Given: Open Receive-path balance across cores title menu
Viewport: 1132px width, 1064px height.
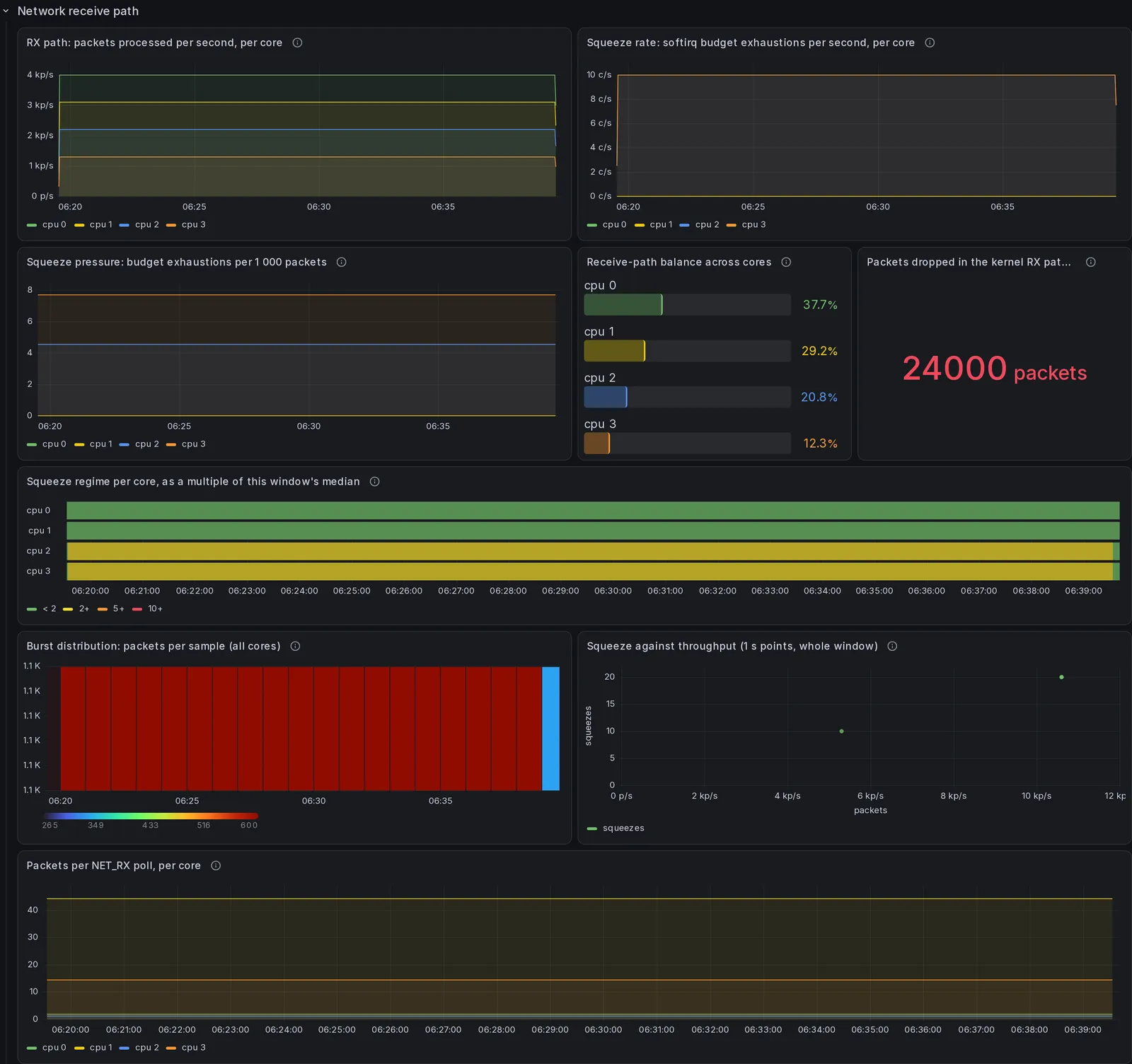Looking at the screenshot, I should tap(679, 262).
